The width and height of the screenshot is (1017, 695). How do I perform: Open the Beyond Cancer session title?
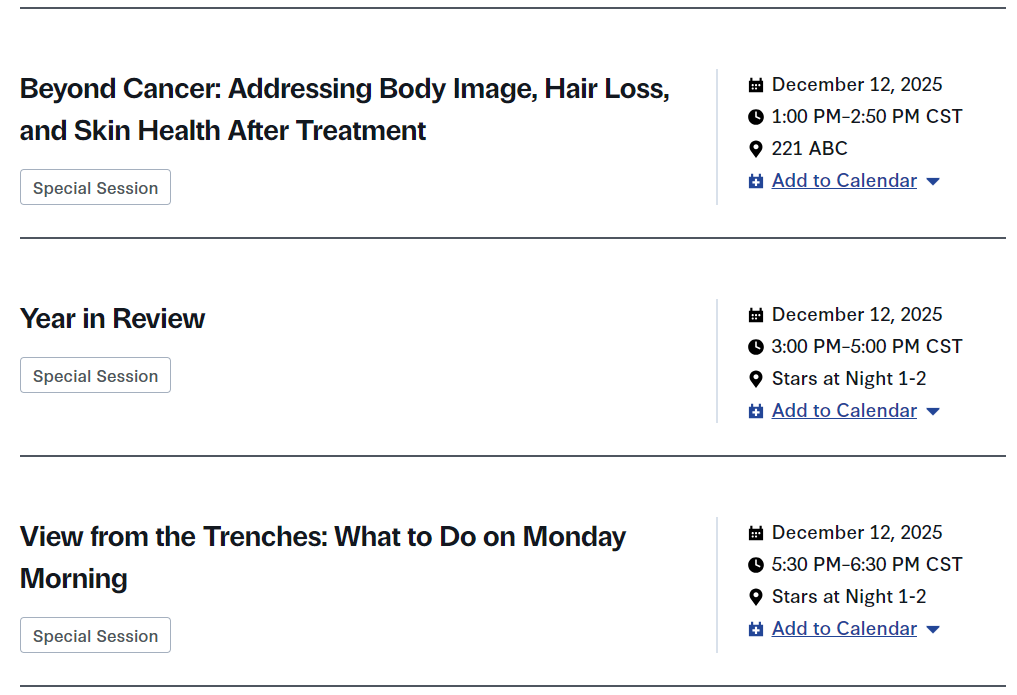click(x=344, y=109)
